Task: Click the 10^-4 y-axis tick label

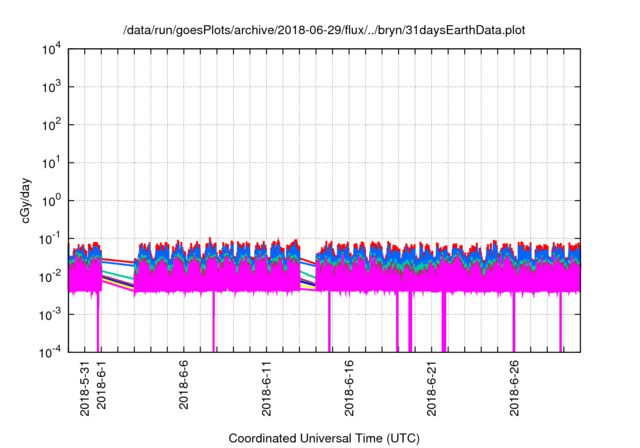Action: point(50,352)
